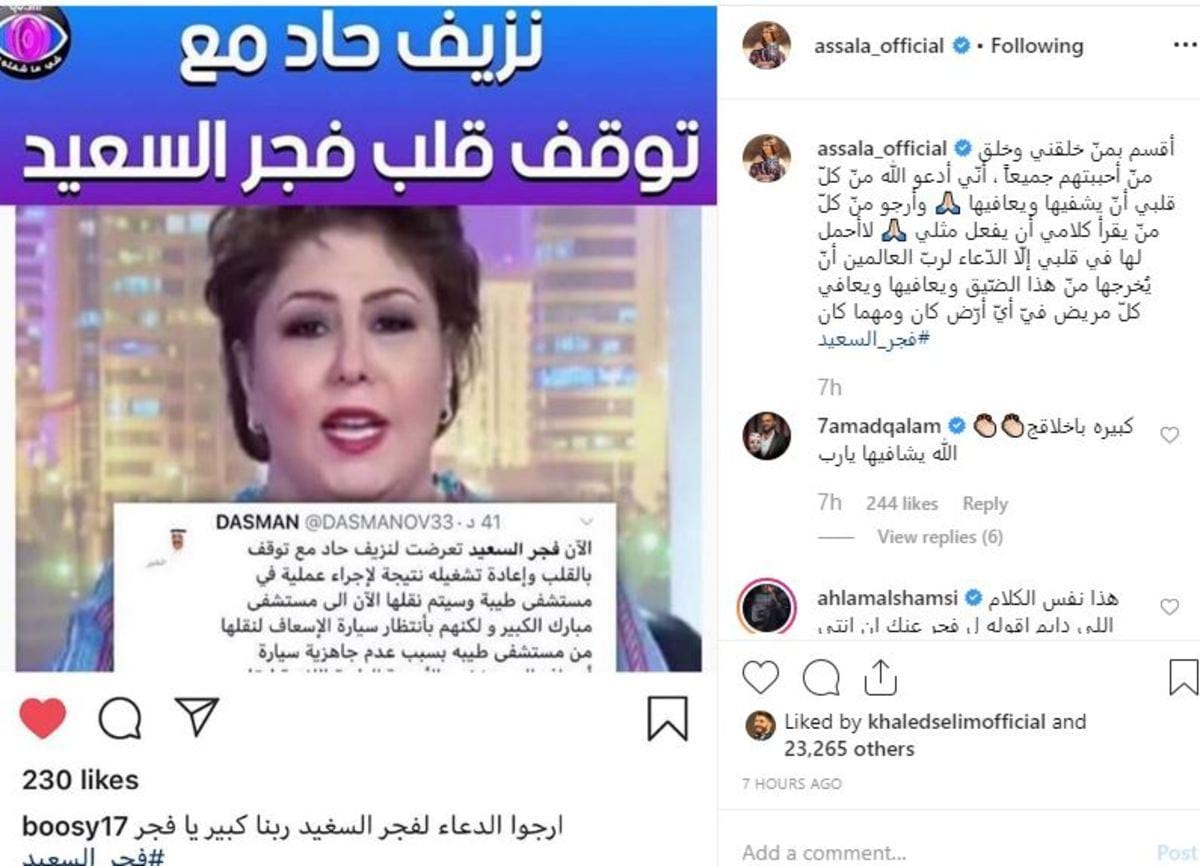1200x866 pixels.
Task: View the 23,265 others who liked
Action: (x=849, y=748)
